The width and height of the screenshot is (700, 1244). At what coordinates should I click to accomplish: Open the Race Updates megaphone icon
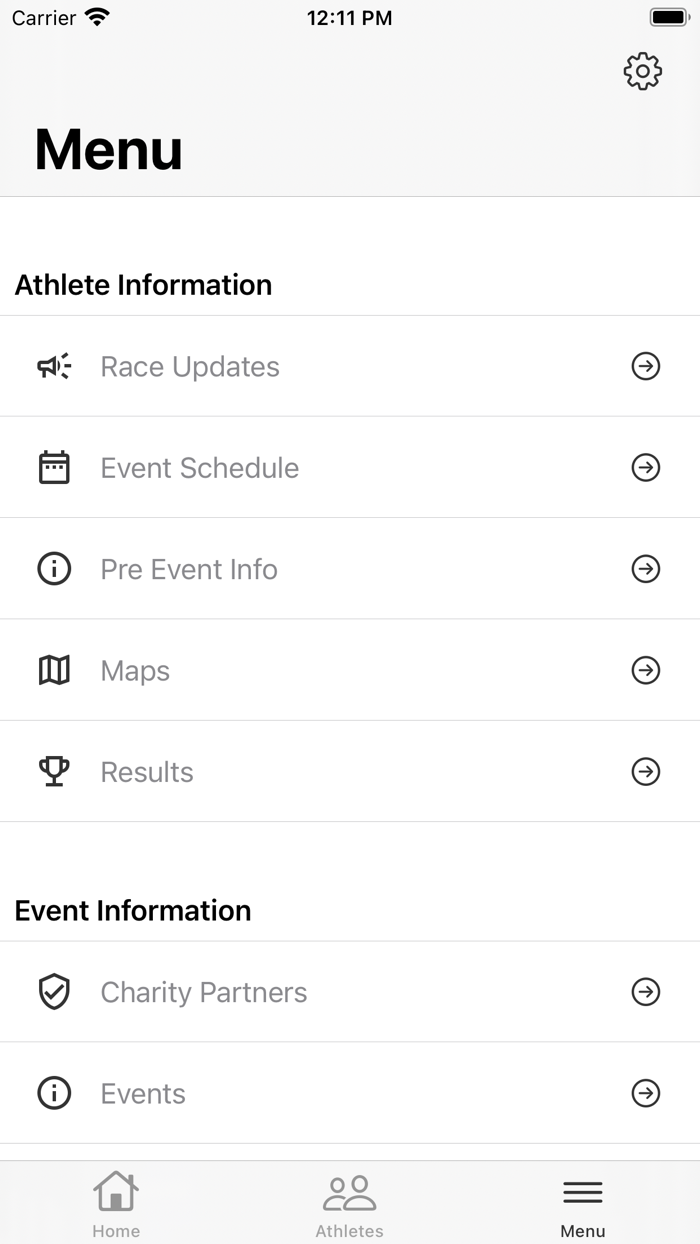(54, 366)
